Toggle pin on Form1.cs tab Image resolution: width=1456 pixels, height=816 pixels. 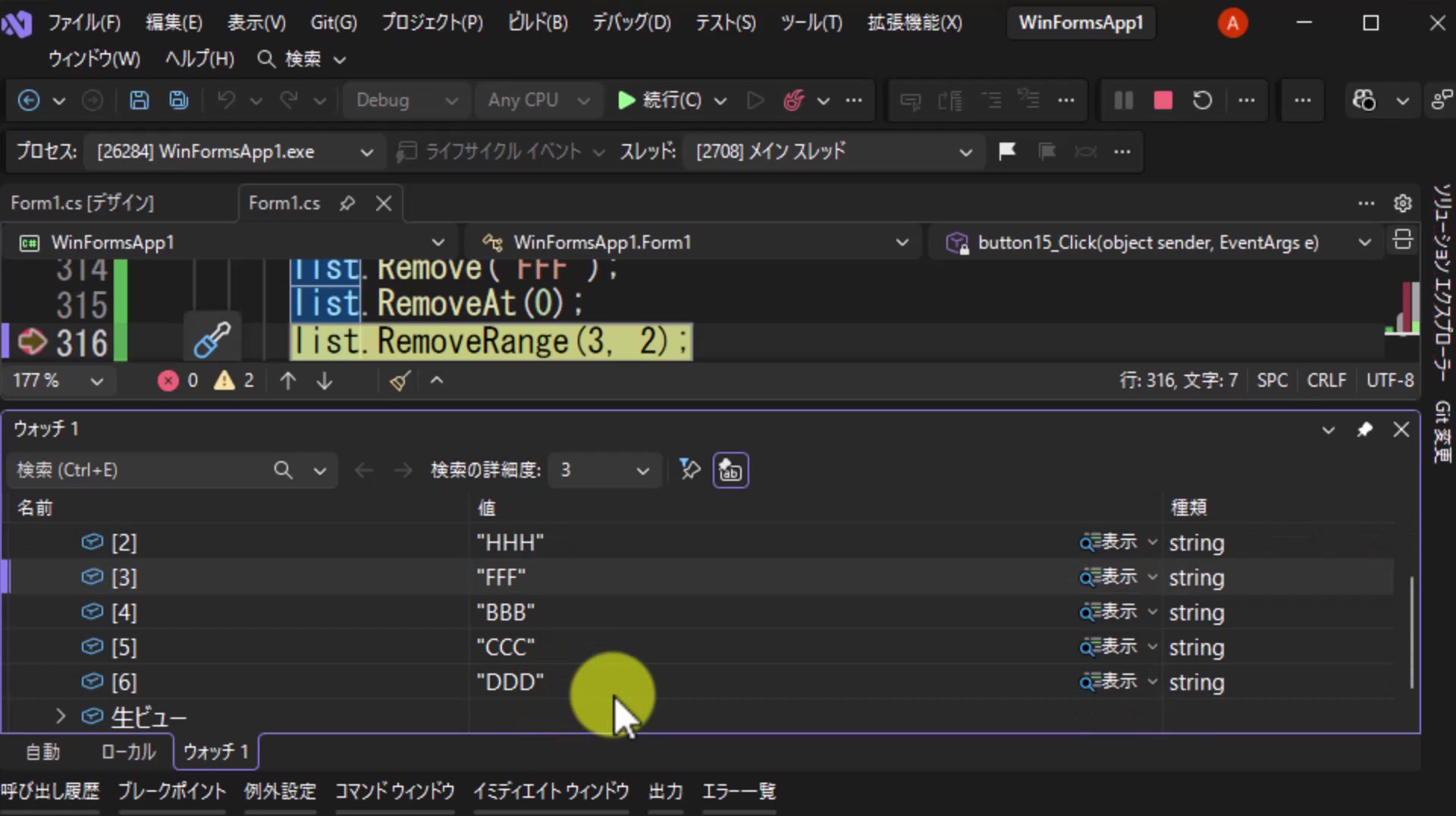tap(347, 203)
